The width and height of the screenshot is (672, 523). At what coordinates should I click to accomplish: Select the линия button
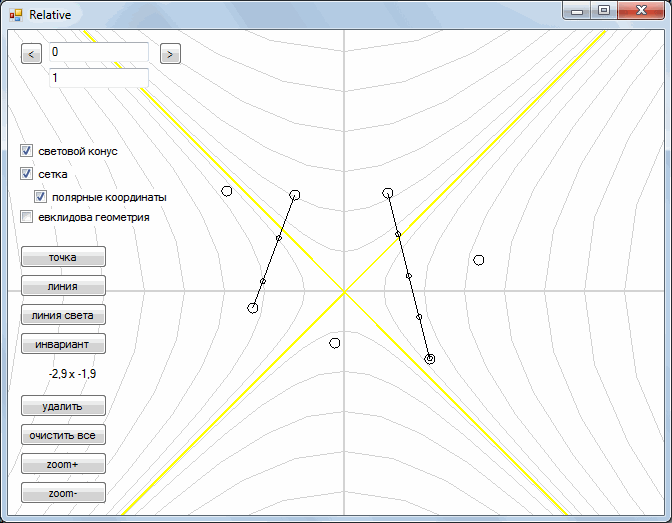(x=63, y=286)
